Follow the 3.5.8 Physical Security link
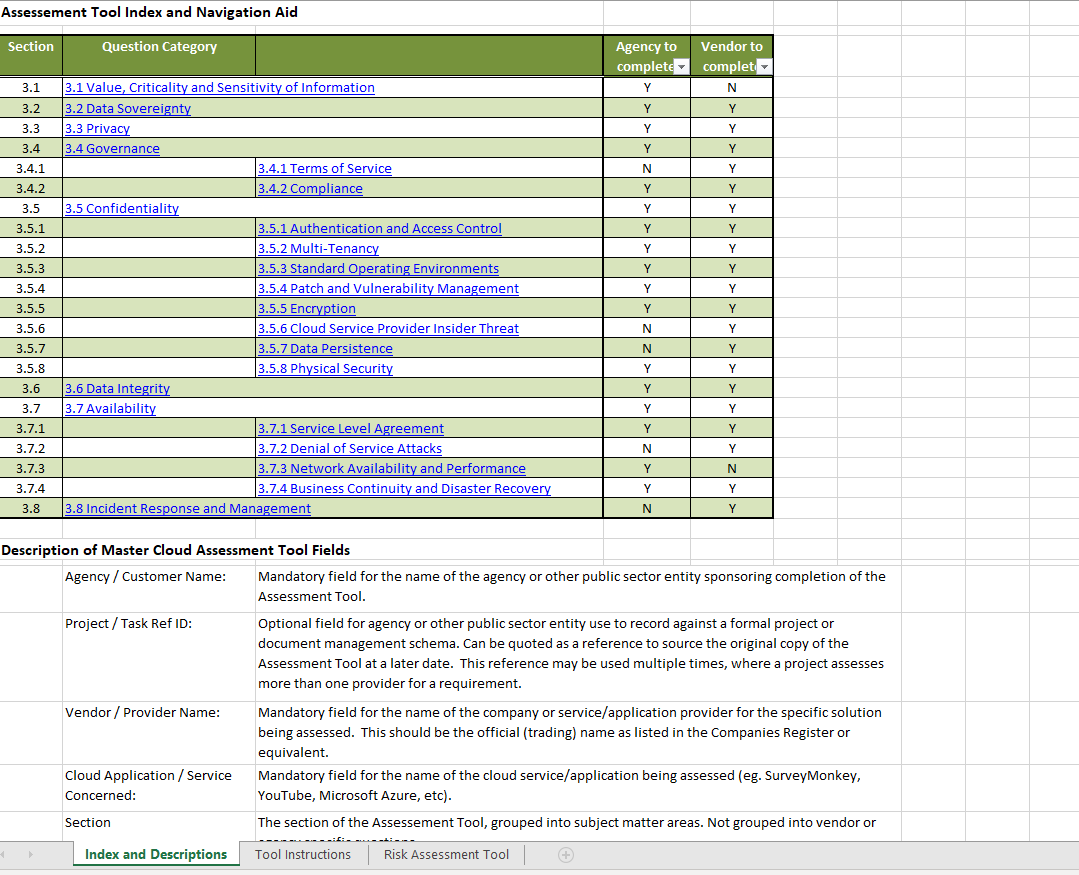 coord(325,368)
